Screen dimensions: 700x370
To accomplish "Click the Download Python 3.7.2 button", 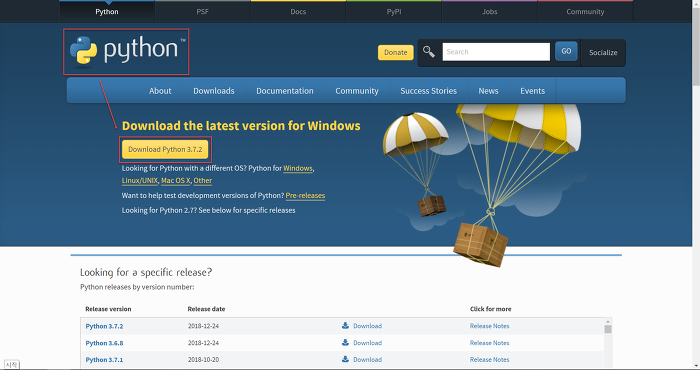I will click(165, 150).
